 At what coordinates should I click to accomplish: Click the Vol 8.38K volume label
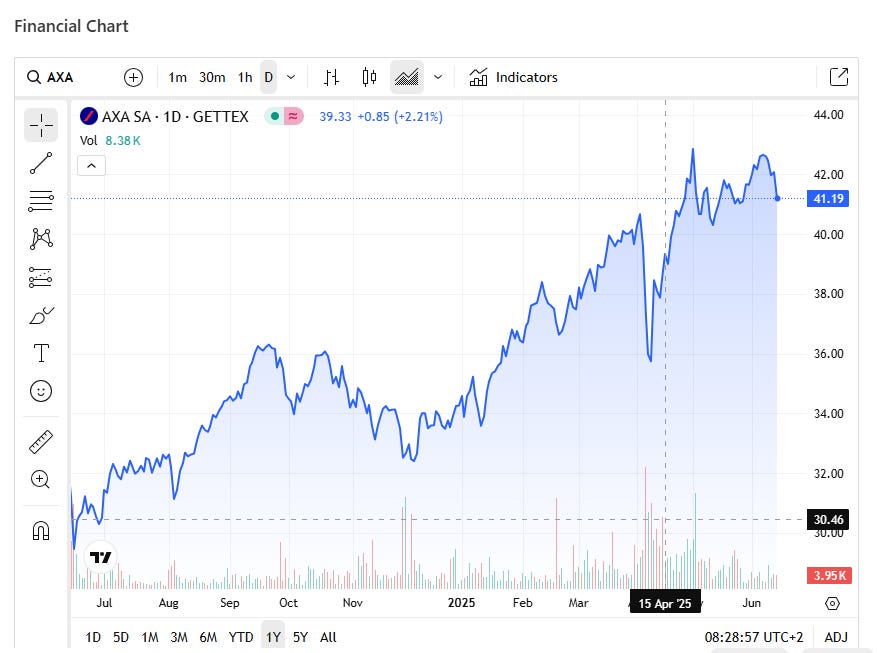tap(110, 140)
